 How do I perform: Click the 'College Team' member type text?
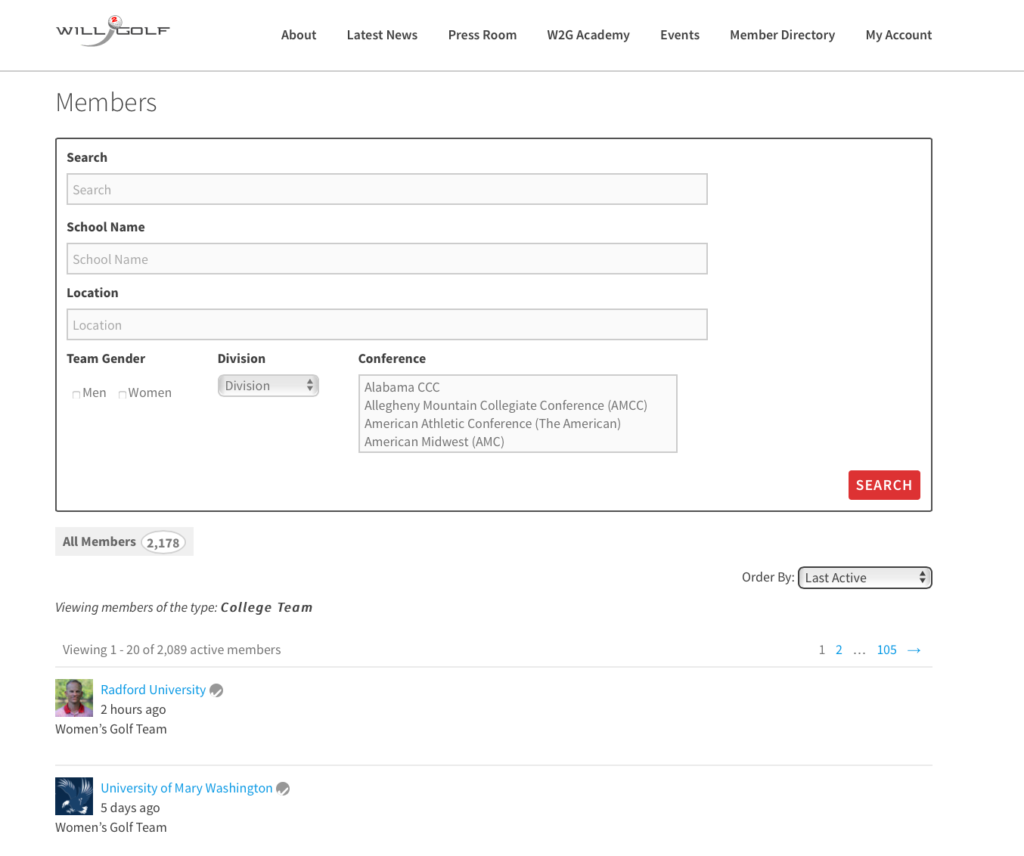click(x=266, y=608)
